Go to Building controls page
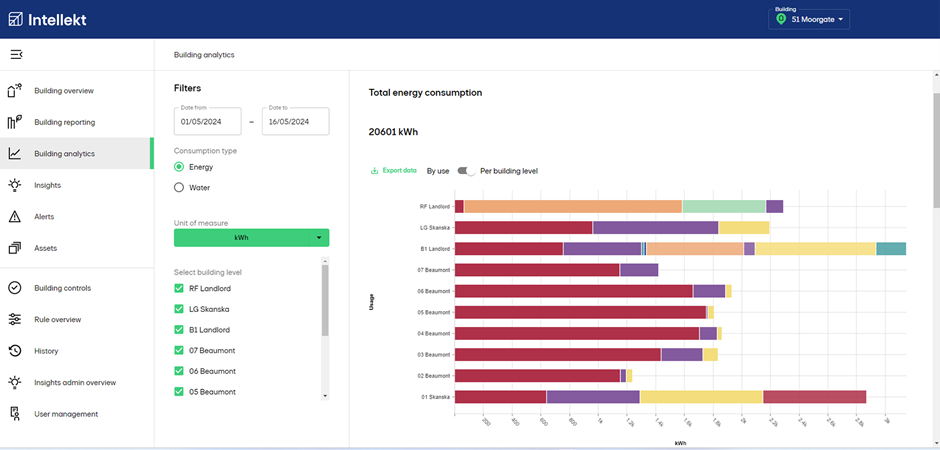Viewport: 940px width, 450px height. pyautogui.click(x=62, y=288)
